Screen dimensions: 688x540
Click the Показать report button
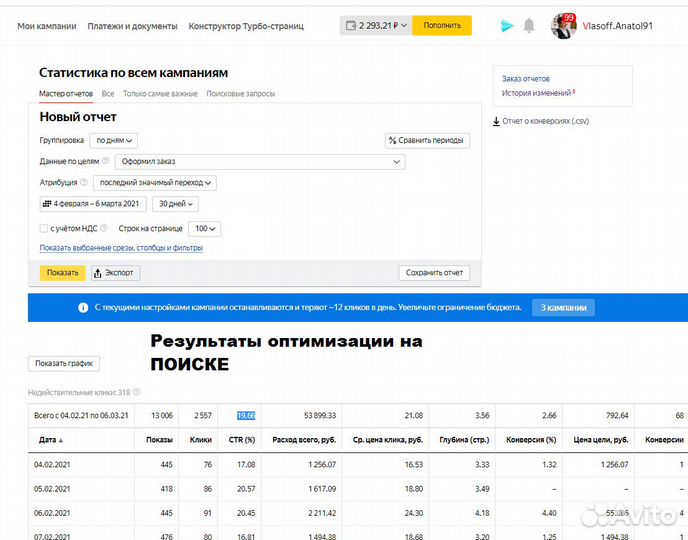click(x=63, y=273)
